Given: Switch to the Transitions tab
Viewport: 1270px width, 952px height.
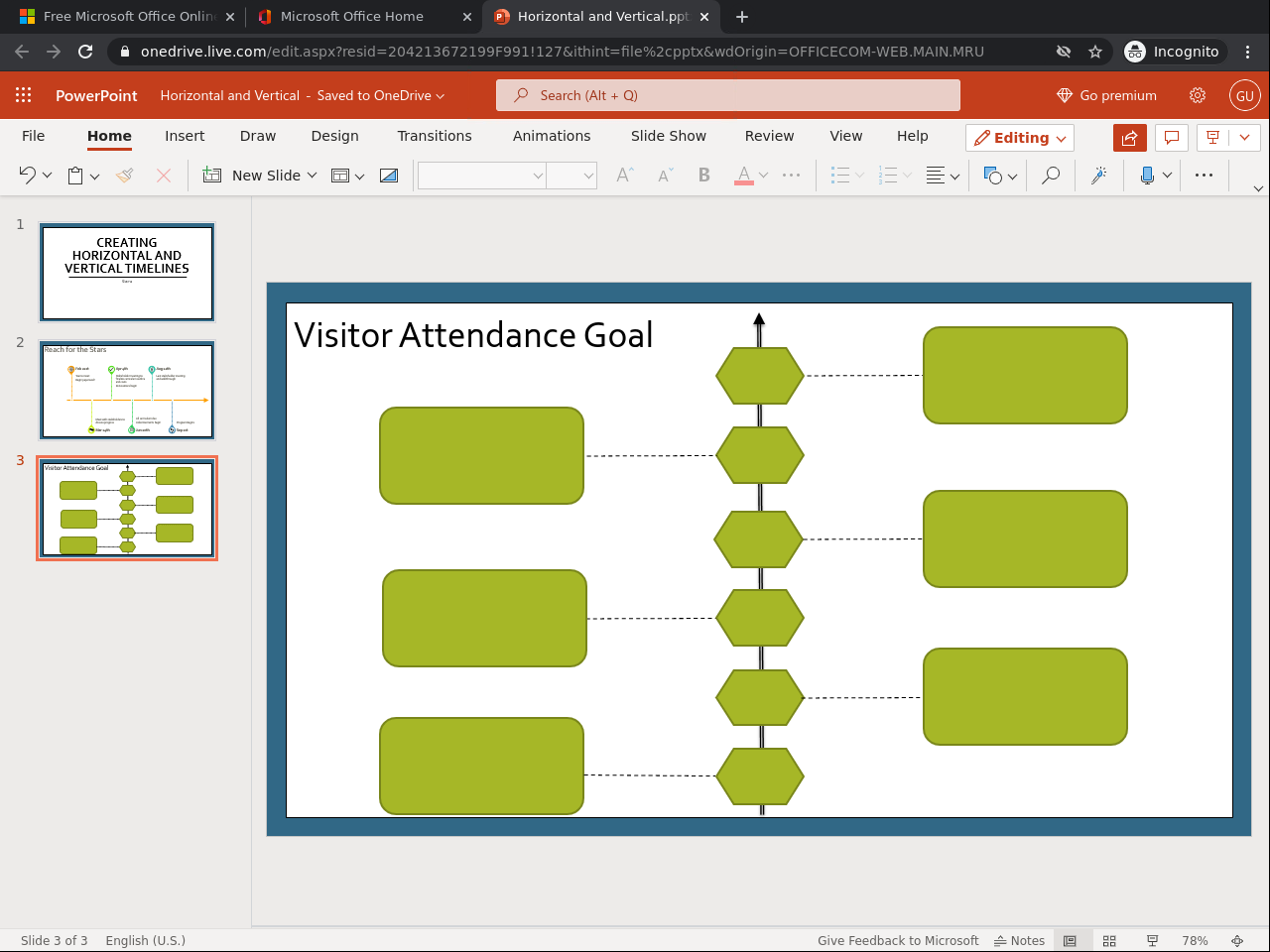Looking at the screenshot, I should tap(435, 136).
